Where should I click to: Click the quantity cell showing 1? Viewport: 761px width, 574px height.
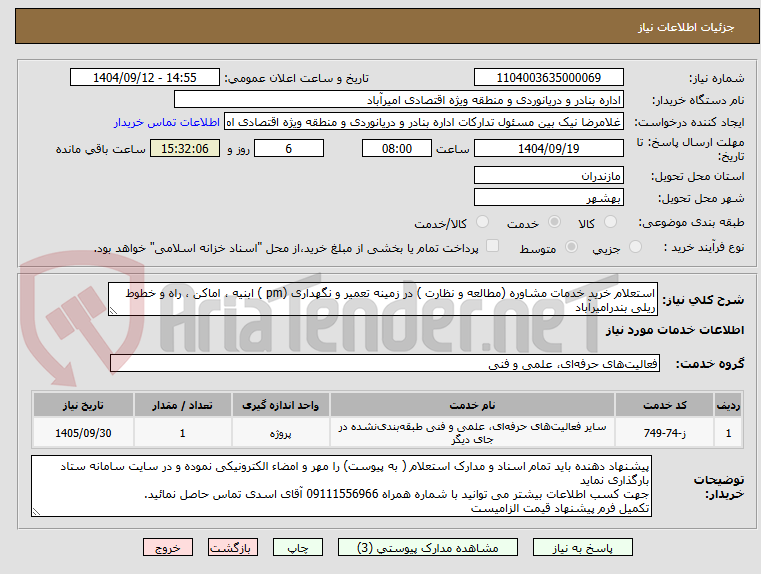(x=182, y=433)
